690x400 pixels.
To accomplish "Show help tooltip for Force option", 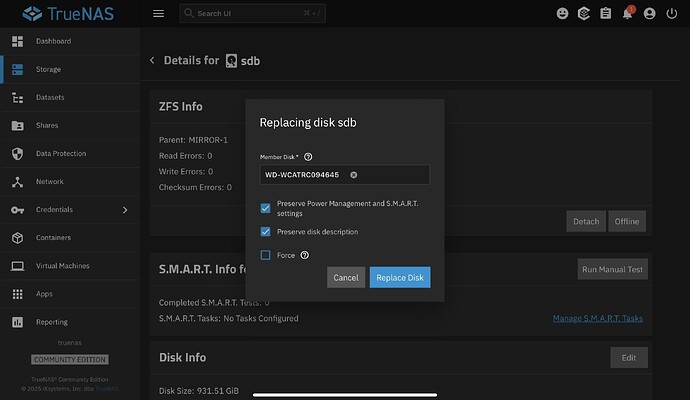I will 304,255.
